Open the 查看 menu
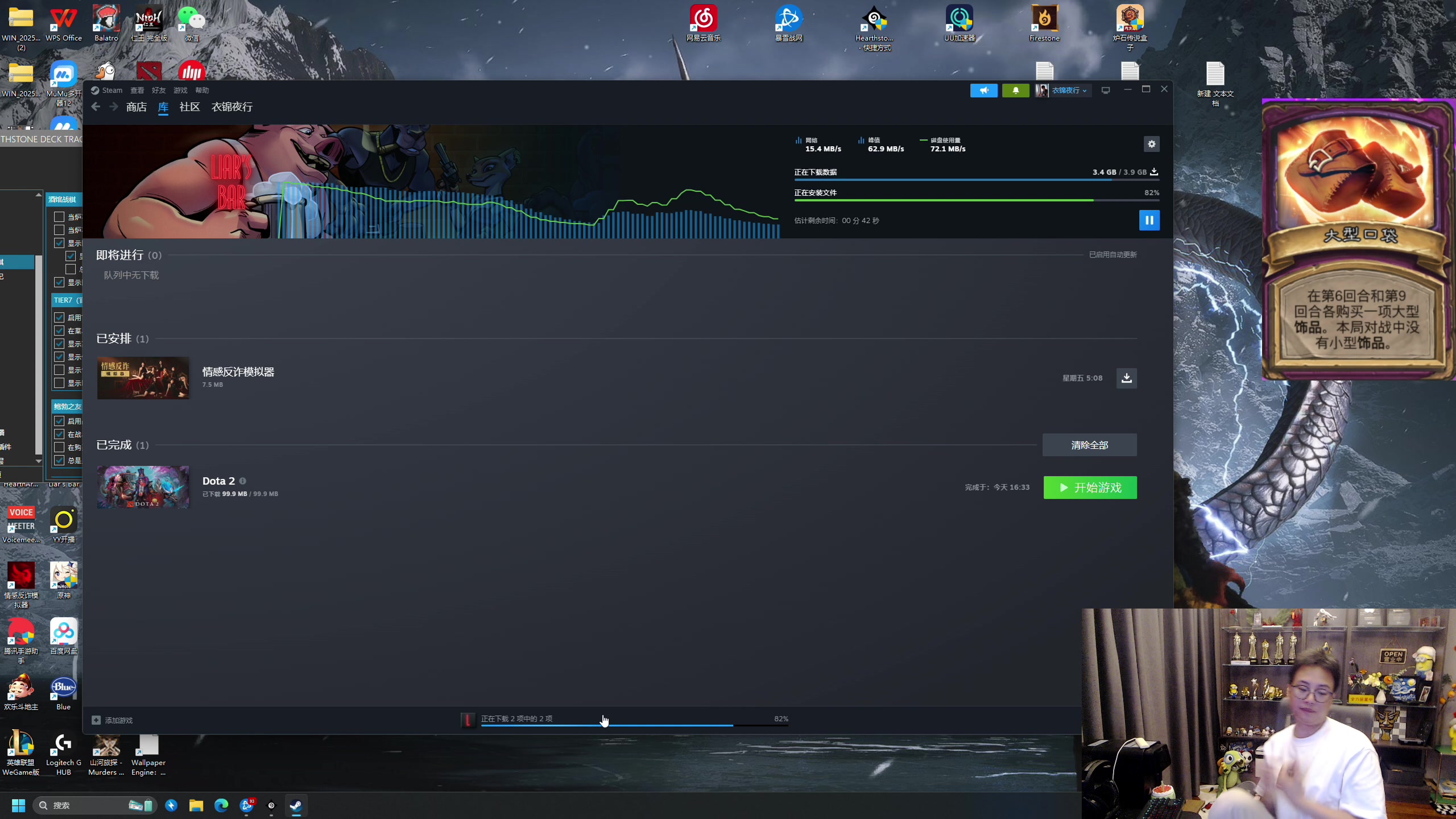This screenshot has width=1456, height=819. [137, 90]
